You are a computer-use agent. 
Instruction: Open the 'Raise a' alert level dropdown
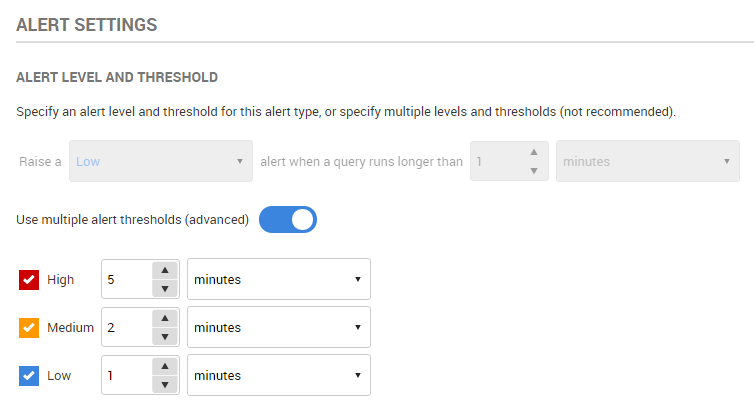click(x=160, y=161)
